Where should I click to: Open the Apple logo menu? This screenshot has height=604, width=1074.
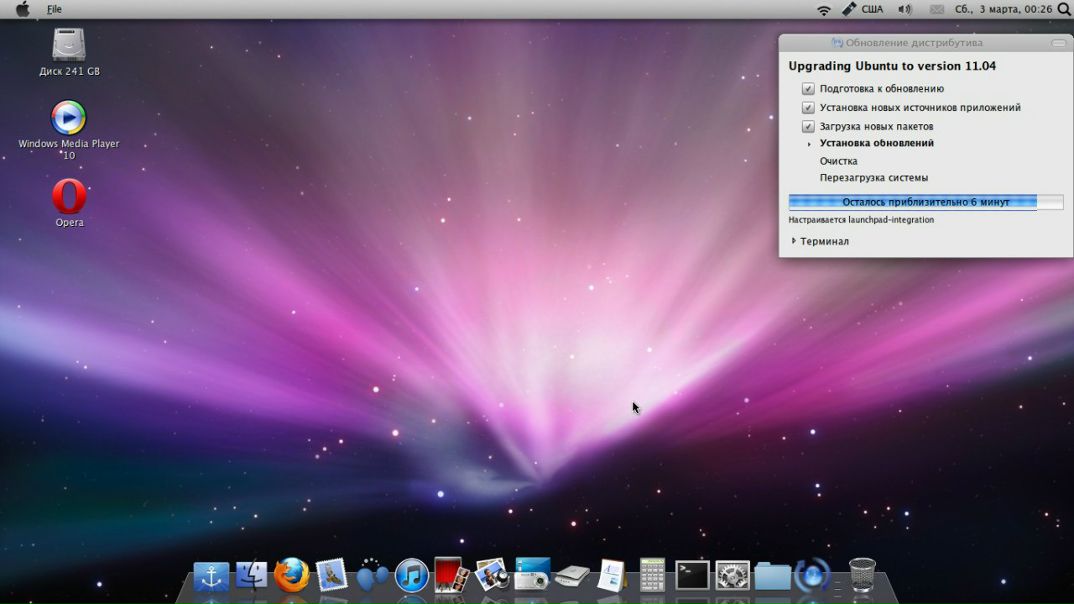tap(22, 9)
